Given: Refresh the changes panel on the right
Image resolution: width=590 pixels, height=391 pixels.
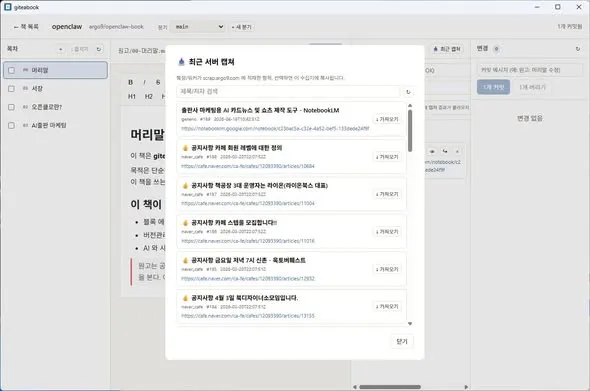Looking at the screenshot, I should click(x=578, y=49).
